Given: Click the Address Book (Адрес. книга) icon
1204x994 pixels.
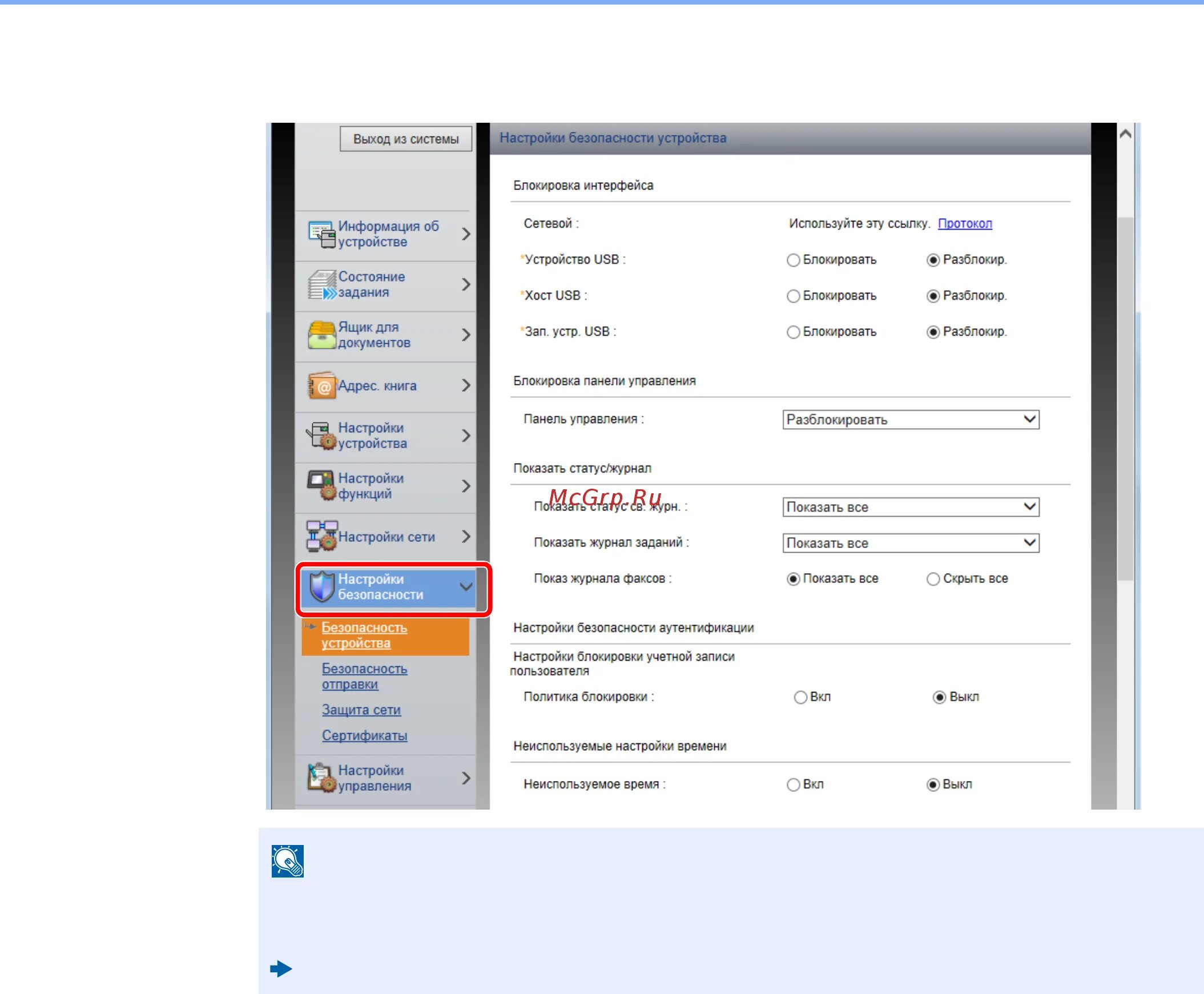Looking at the screenshot, I should coord(321,385).
